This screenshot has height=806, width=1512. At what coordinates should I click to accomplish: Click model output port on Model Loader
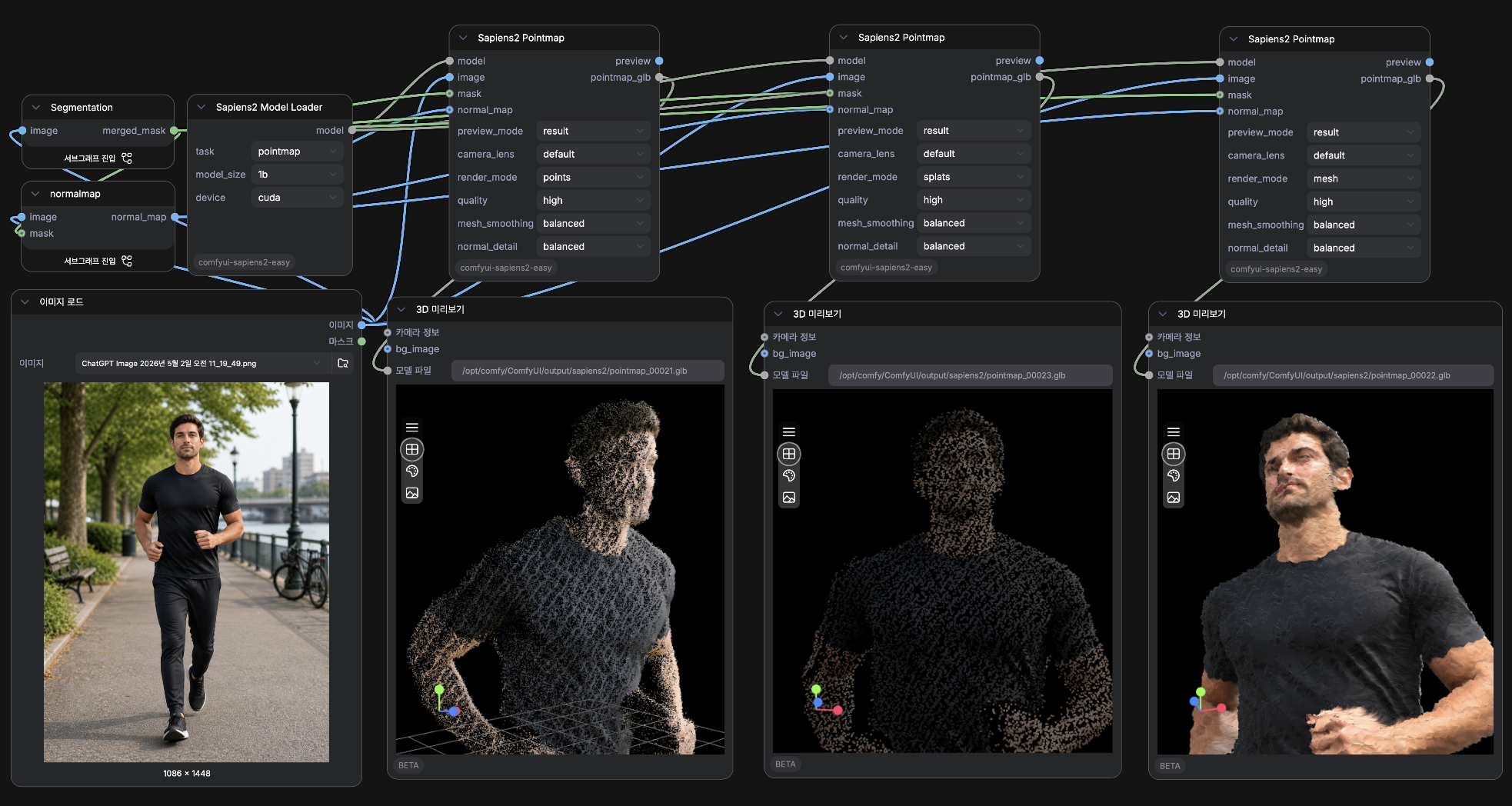pos(351,131)
